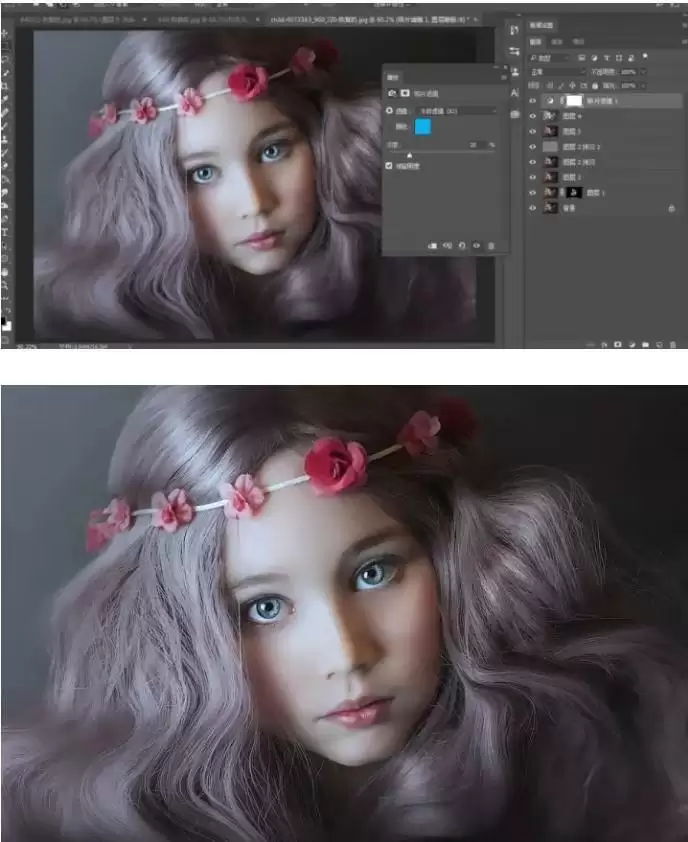Click the lock icon on the Background layer
The height and width of the screenshot is (842, 688).
pyautogui.click(x=671, y=208)
